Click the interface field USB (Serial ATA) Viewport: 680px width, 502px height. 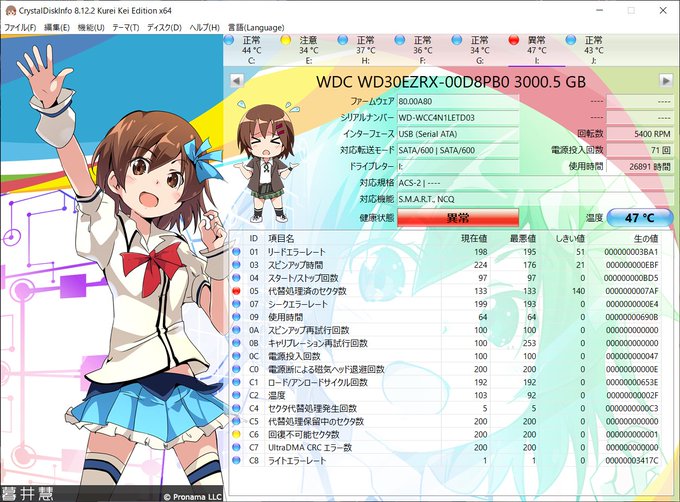tap(458, 134)
